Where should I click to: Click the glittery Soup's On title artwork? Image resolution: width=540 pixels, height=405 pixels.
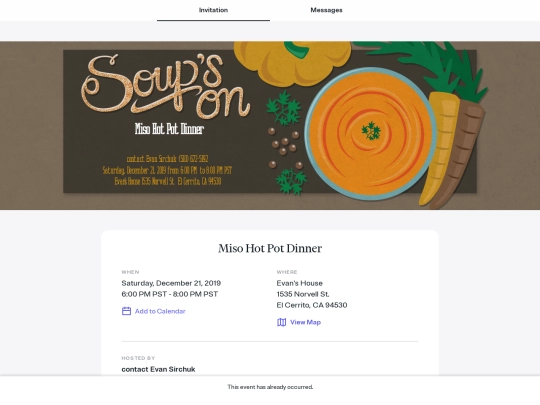point(166,86)
